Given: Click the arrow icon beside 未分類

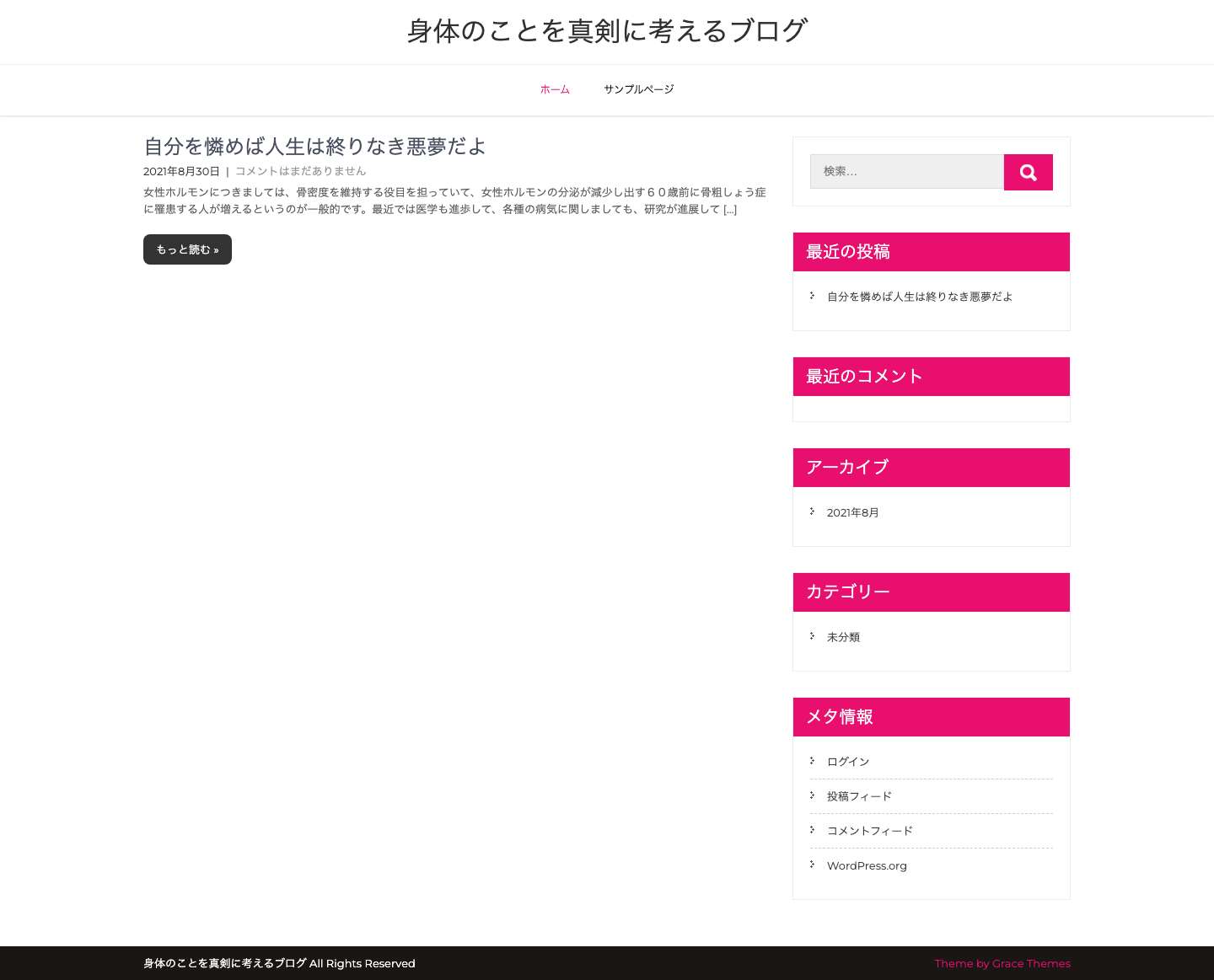Looking at the screenshot, I should (x=812, y=637).
